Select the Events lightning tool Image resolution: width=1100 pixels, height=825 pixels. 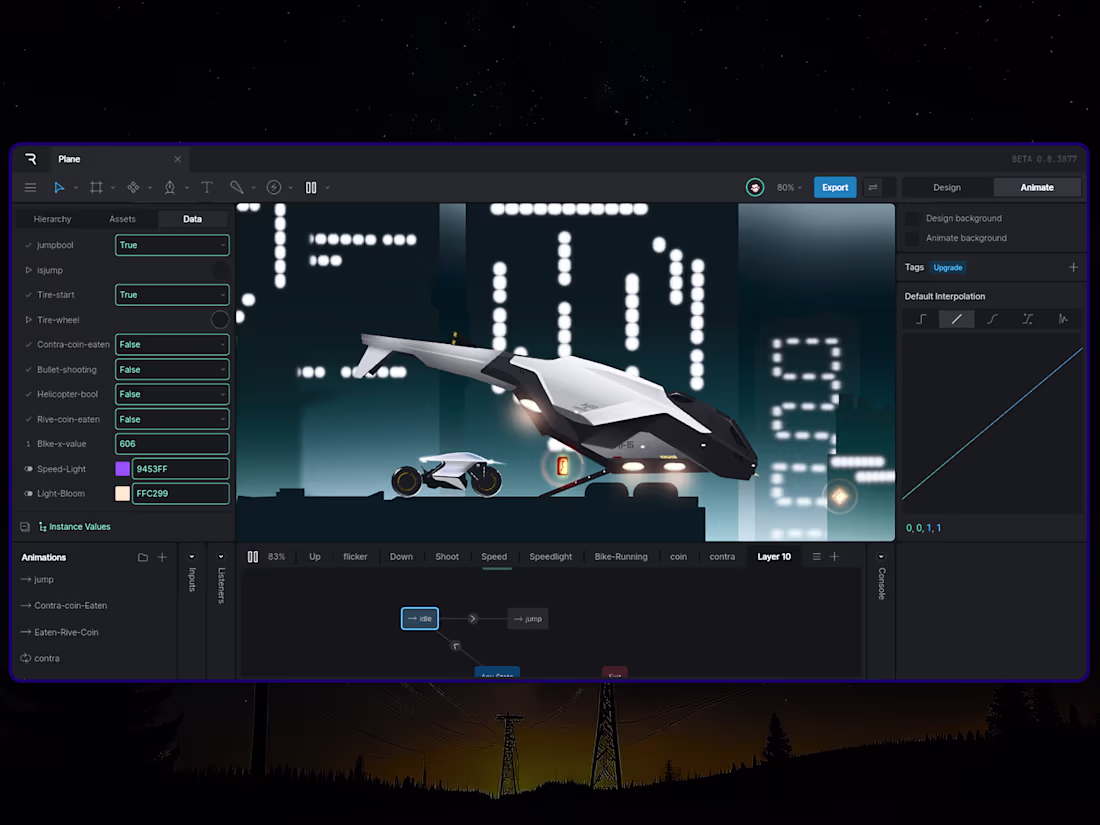(x=274, y=187)
